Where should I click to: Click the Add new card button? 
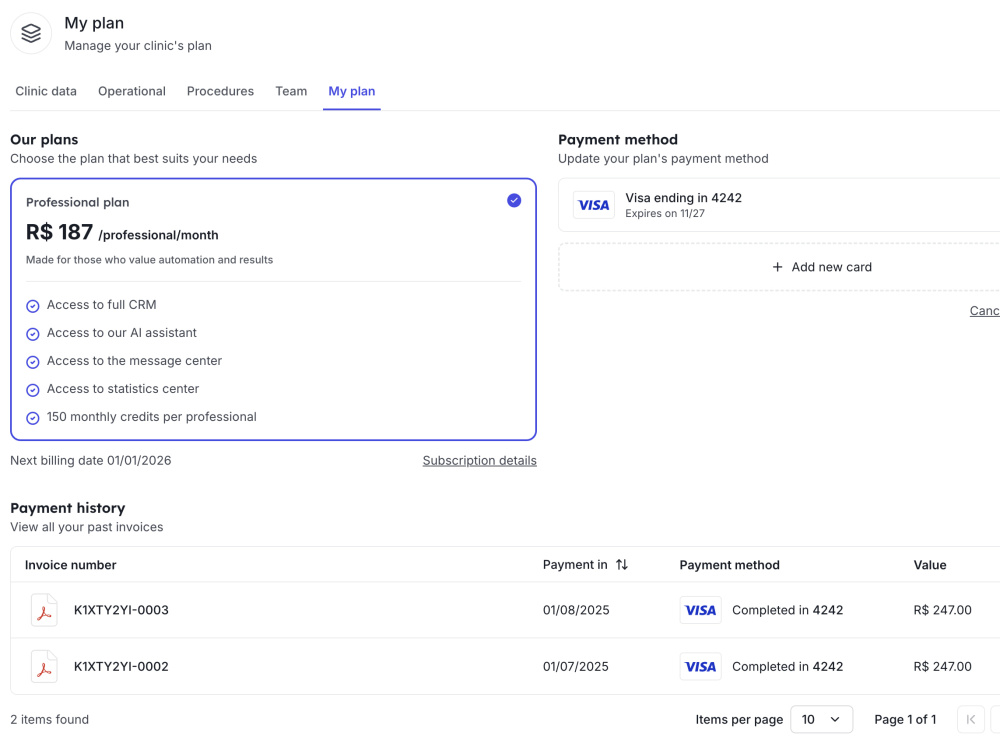[779, 267]
